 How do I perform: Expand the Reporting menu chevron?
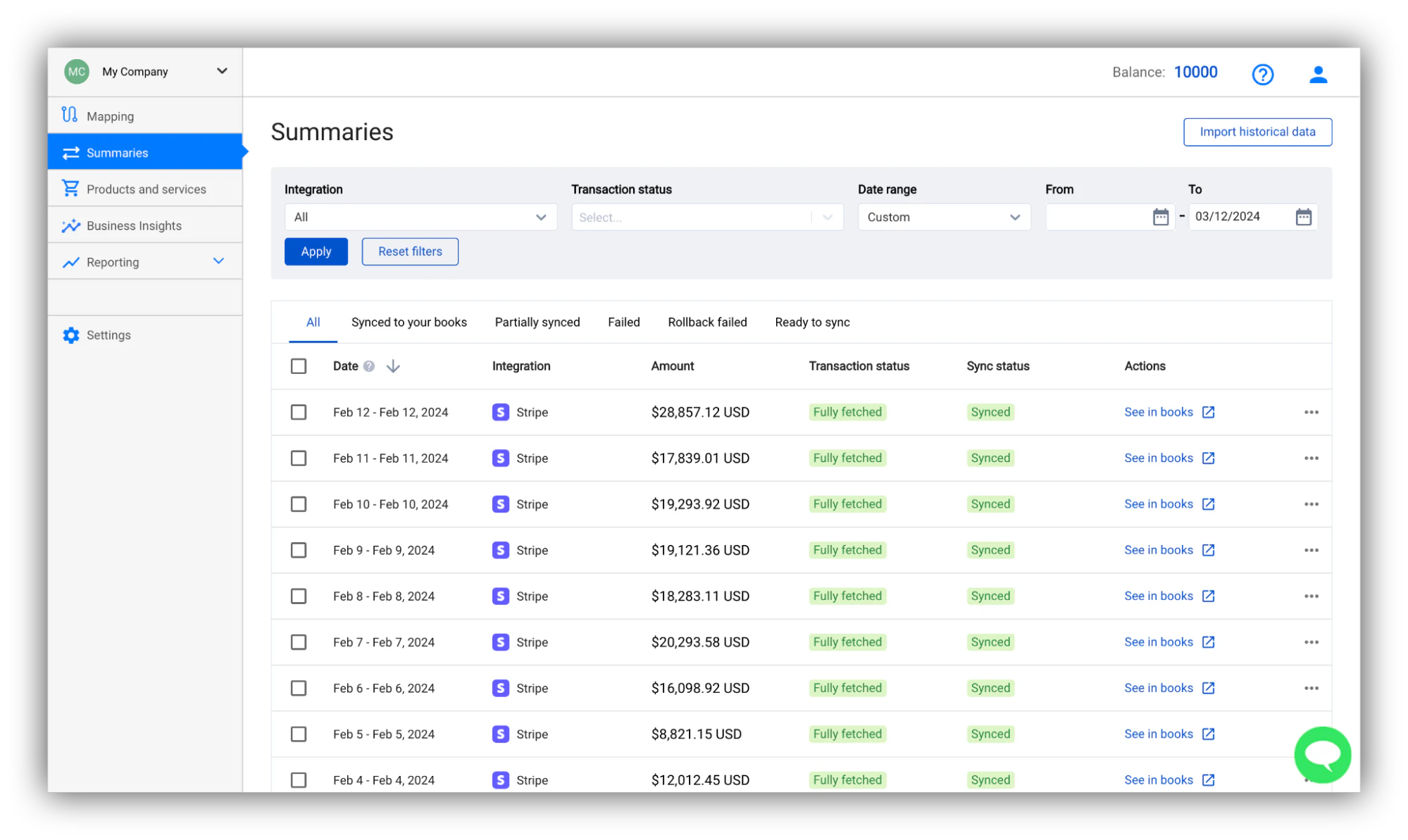point(219,261)
